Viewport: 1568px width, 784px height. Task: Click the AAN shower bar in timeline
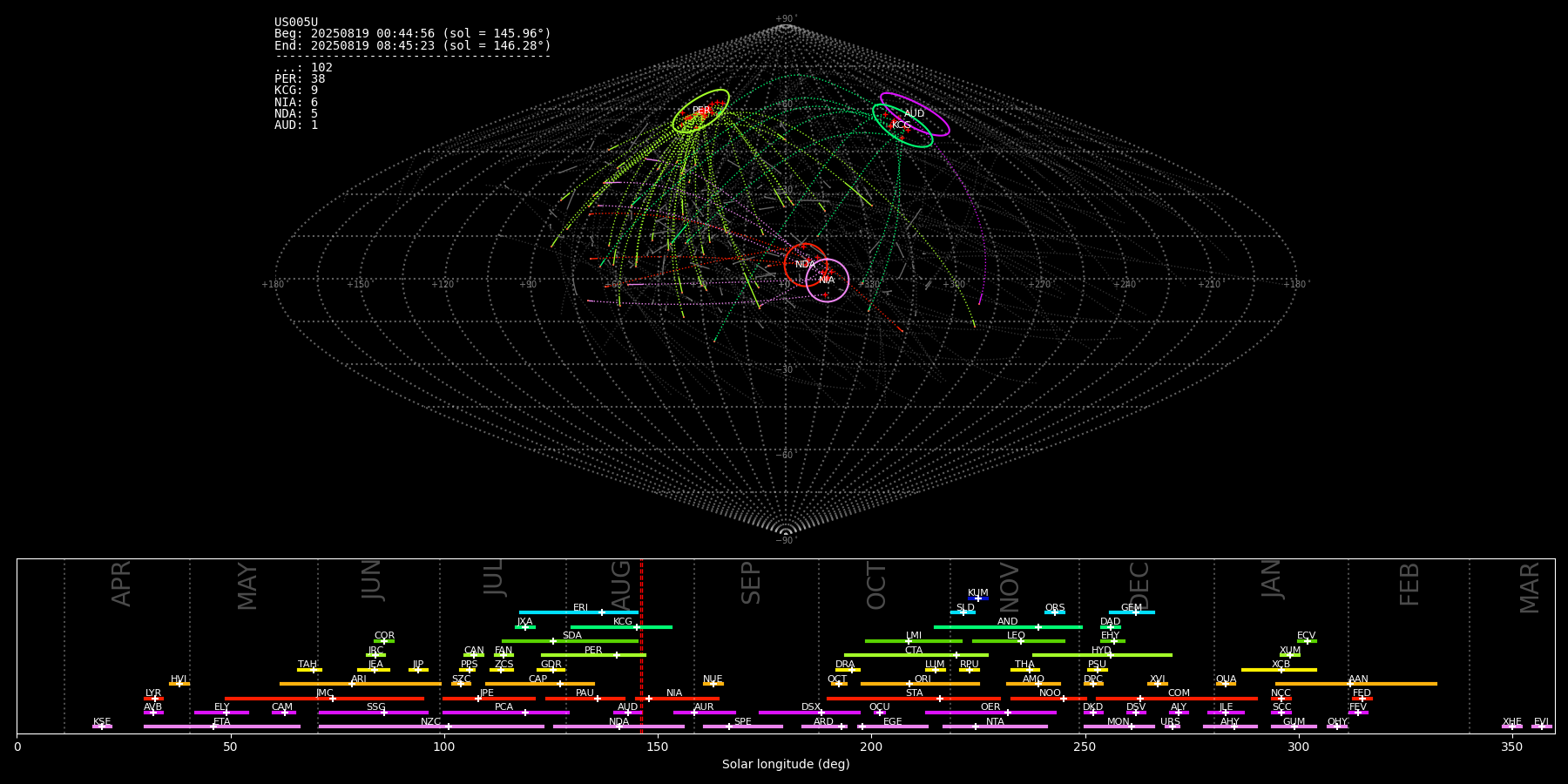(x=1356, y=684)
